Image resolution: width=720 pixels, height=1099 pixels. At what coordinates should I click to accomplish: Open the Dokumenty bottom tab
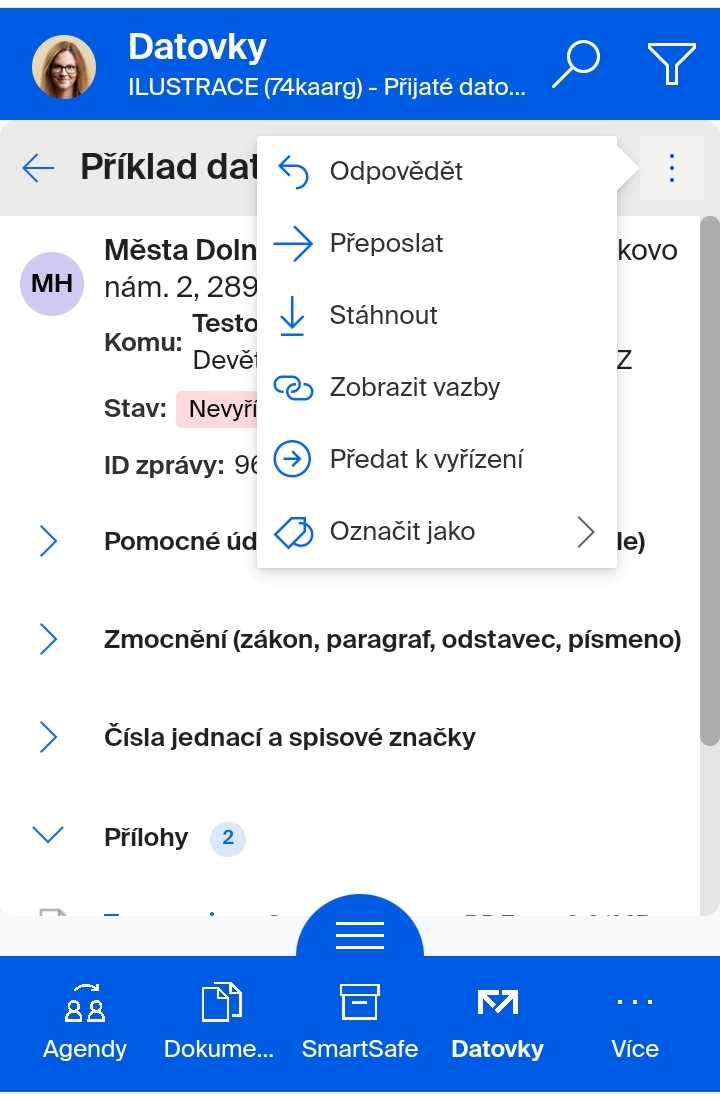[219, 1022]
